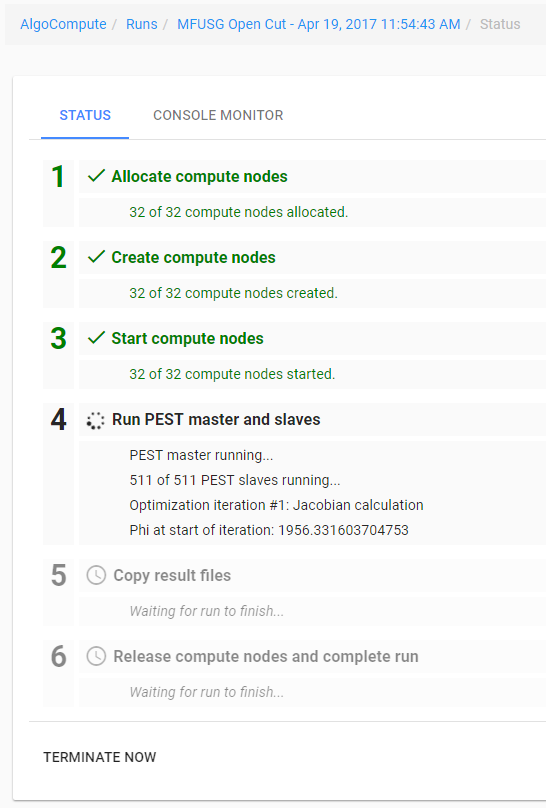546x808 pixels.
Task: Click clock icon beside Copy result files
Action: (x=96, y=575)
